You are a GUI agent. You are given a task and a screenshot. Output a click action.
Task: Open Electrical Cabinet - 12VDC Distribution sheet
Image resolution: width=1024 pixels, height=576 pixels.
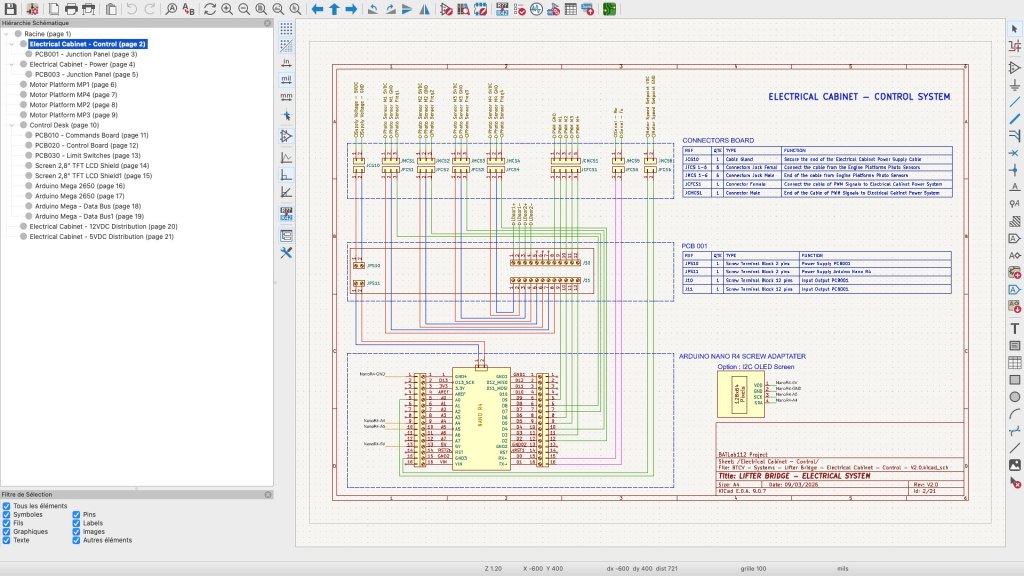point(103,226)
